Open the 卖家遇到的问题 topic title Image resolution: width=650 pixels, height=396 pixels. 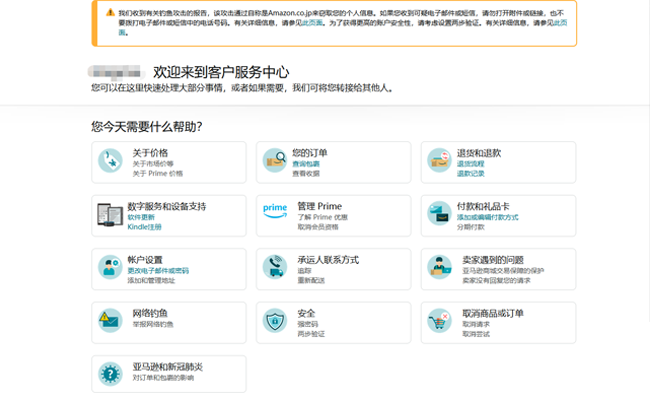(493, 260)
